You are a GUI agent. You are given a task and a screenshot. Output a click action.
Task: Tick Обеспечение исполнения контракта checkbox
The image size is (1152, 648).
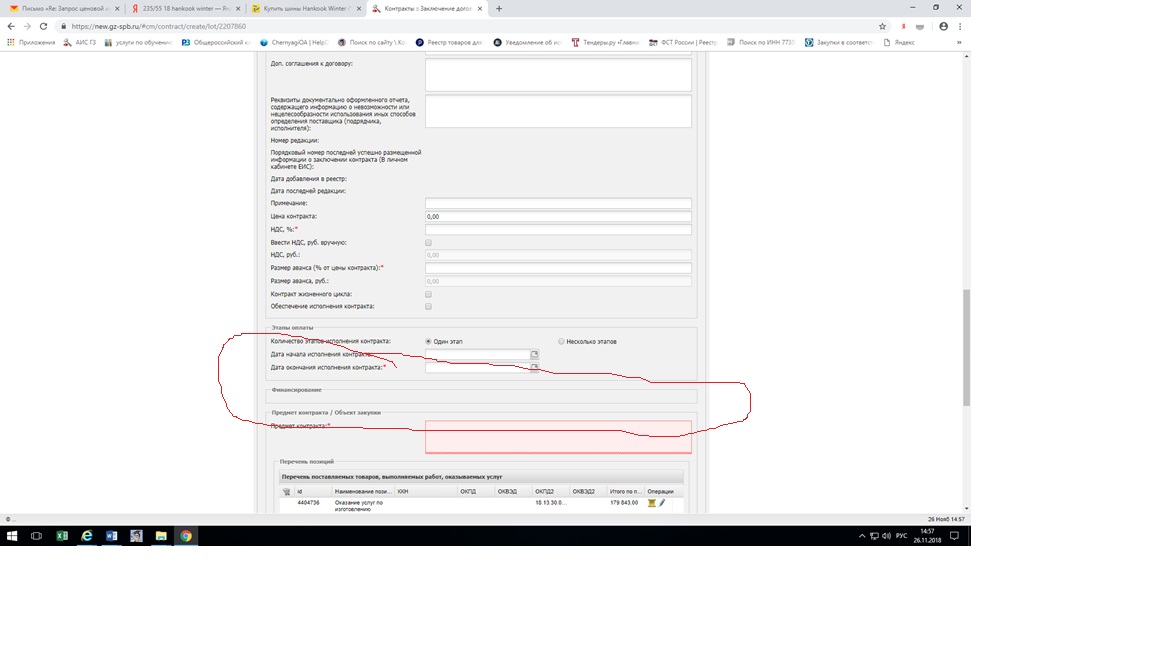(428, 306)
